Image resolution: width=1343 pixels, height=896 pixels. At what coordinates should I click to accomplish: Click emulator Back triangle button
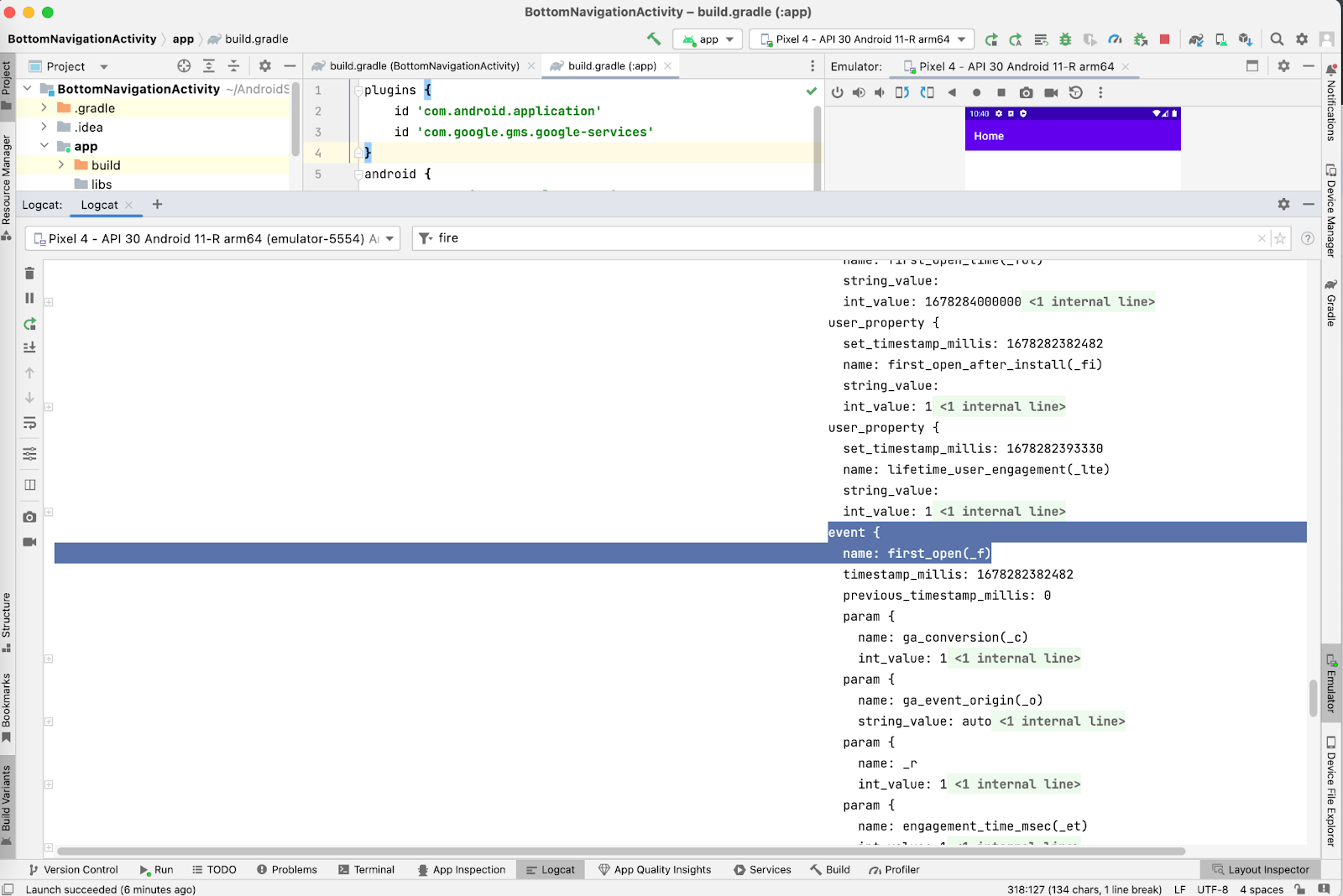pyautogui.click(x=952, y=92)
